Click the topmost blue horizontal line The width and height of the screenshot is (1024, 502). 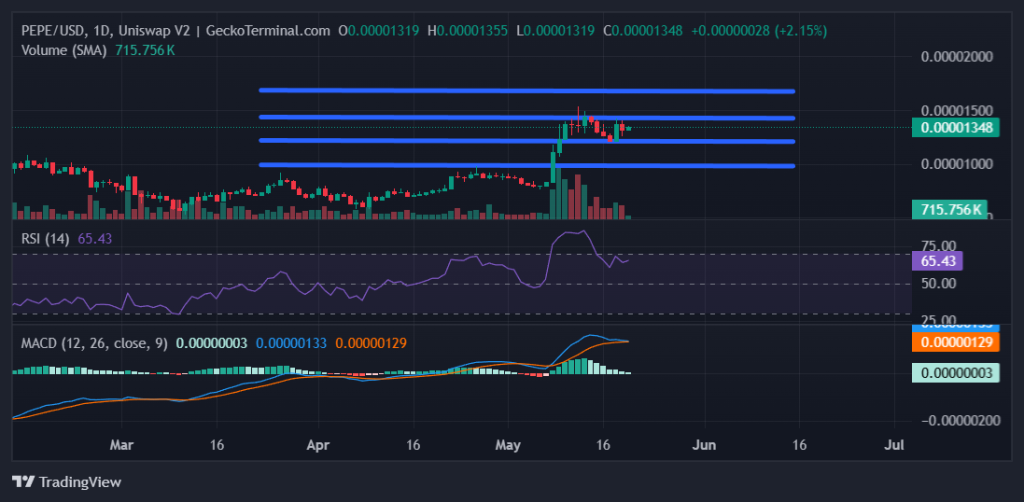pos(526,91)
